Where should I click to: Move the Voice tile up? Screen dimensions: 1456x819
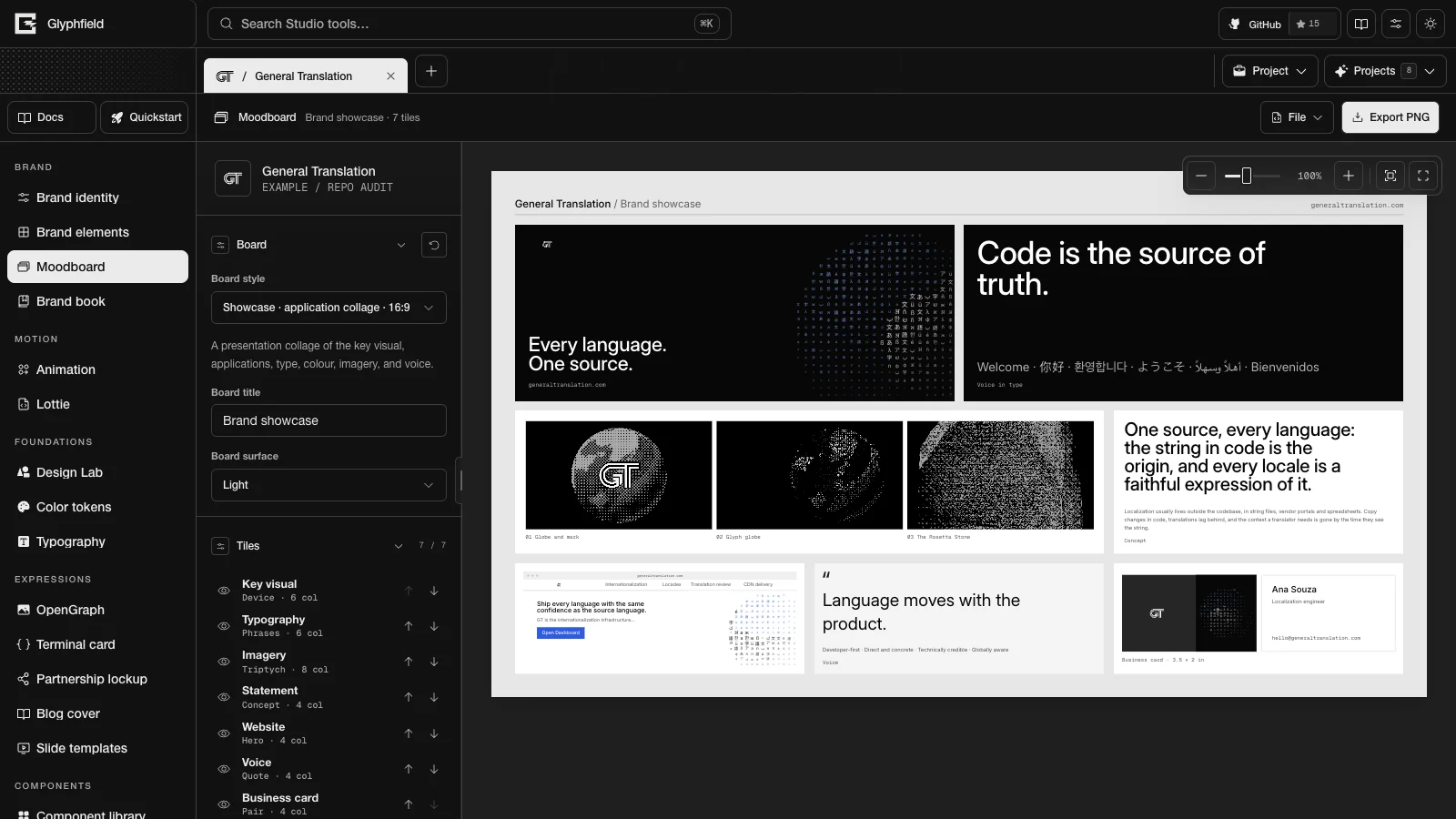click(x=409, y=769)
